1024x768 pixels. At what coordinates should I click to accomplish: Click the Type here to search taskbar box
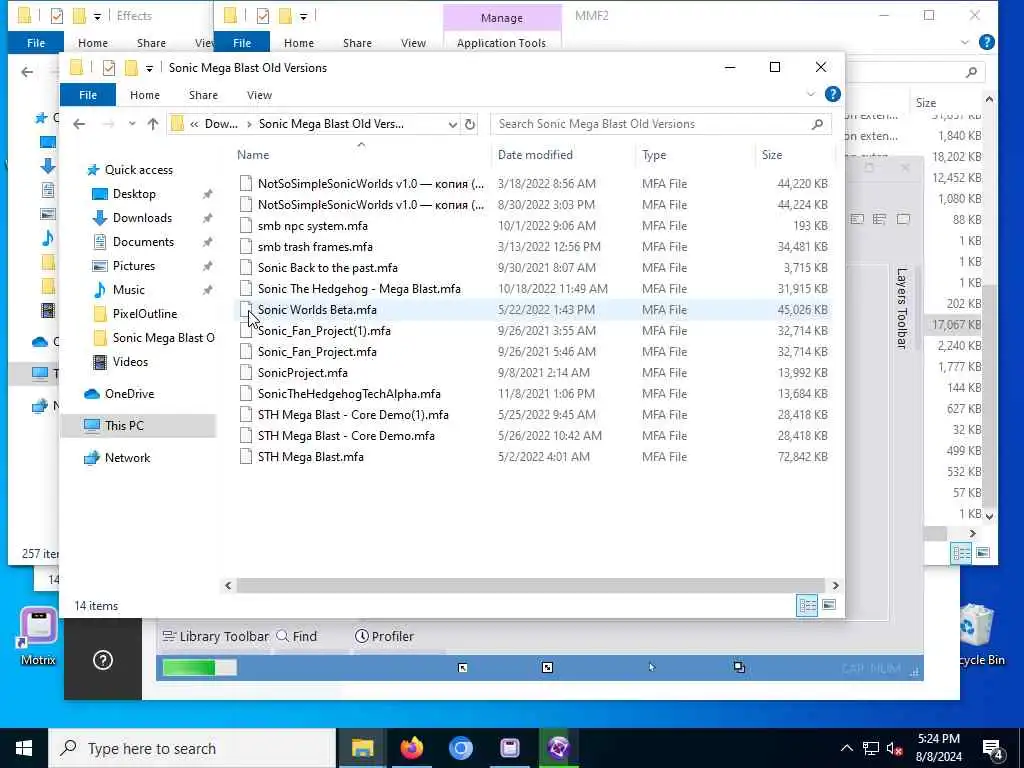(193, 748)
